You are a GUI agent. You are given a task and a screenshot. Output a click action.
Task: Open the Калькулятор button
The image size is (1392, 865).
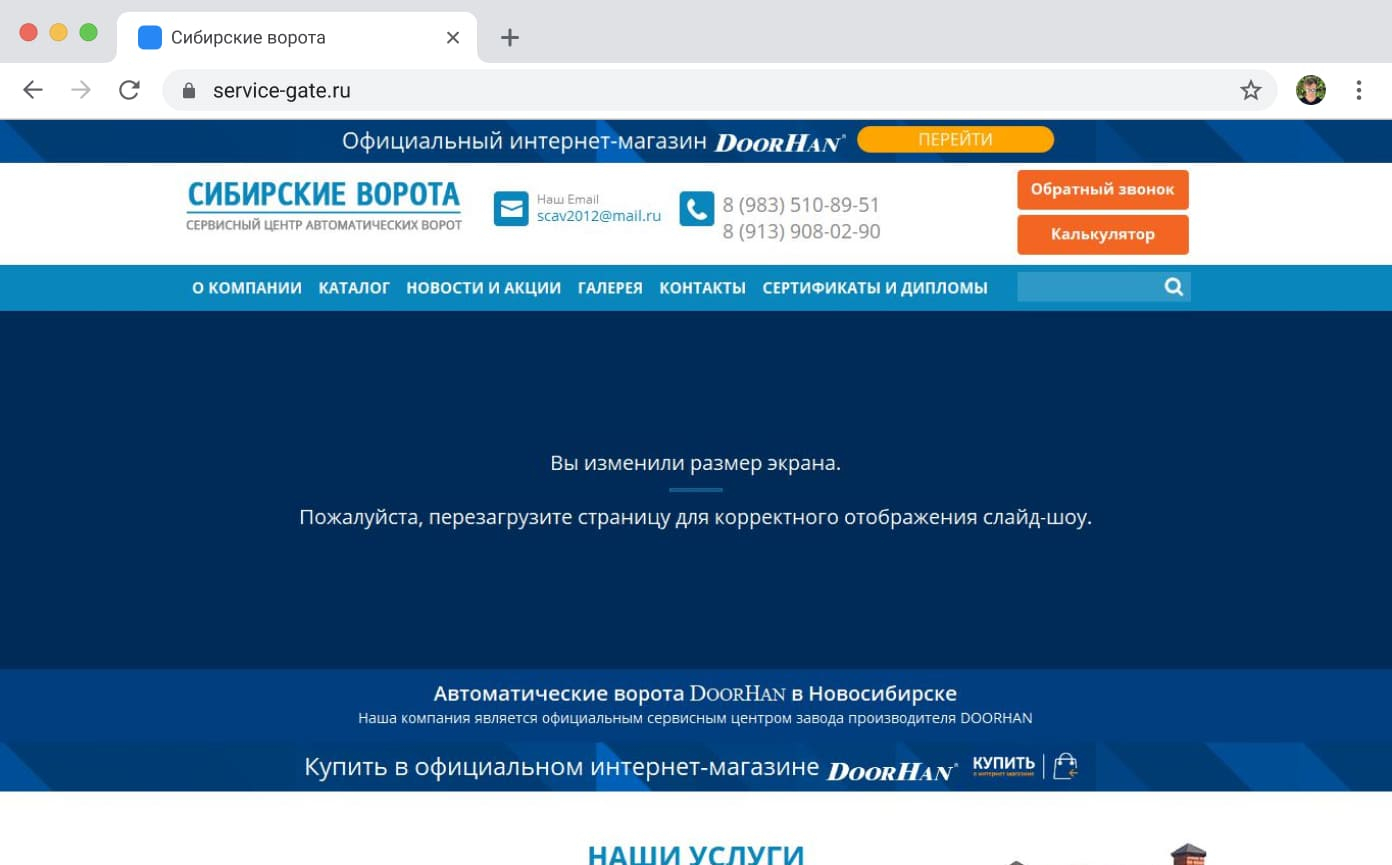(x=1103, y=235)
